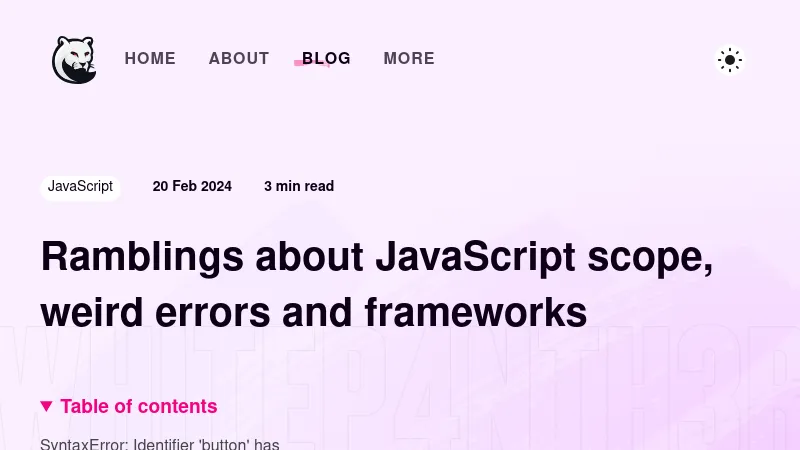
Task: Collapse the Table of contents disclosure triangle
Action: 46,406
